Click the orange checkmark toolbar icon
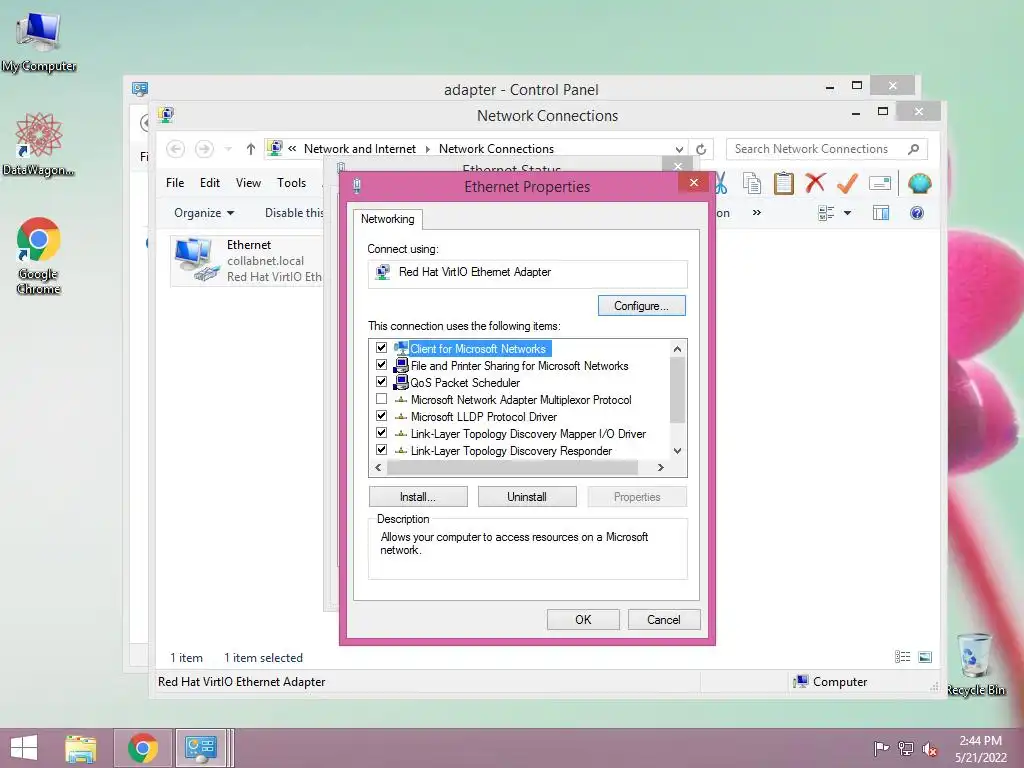The width and height of the screenshot is (1024, 768). [847, 183]
